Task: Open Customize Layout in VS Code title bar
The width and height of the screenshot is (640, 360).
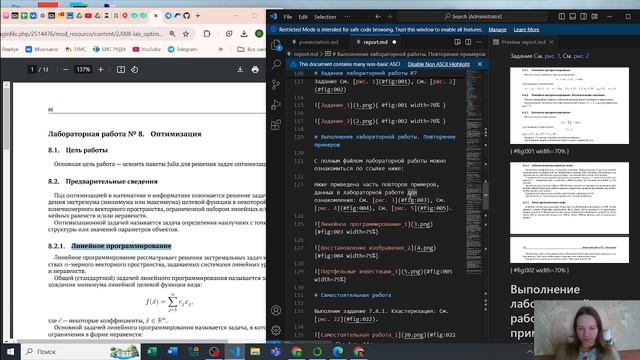Action: click(x=595, y=16)
